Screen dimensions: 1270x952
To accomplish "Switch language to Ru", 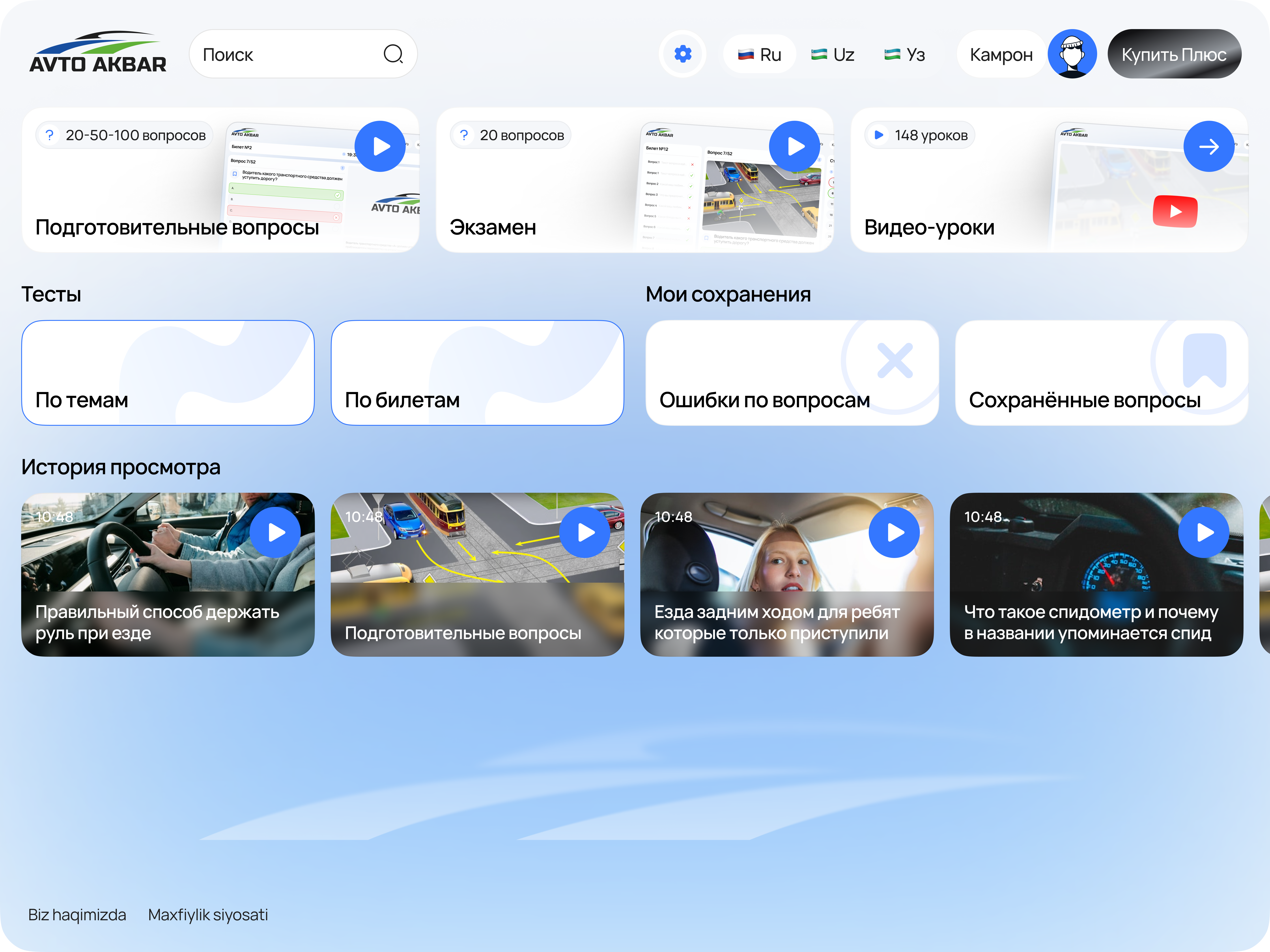I will click(760, 54).
